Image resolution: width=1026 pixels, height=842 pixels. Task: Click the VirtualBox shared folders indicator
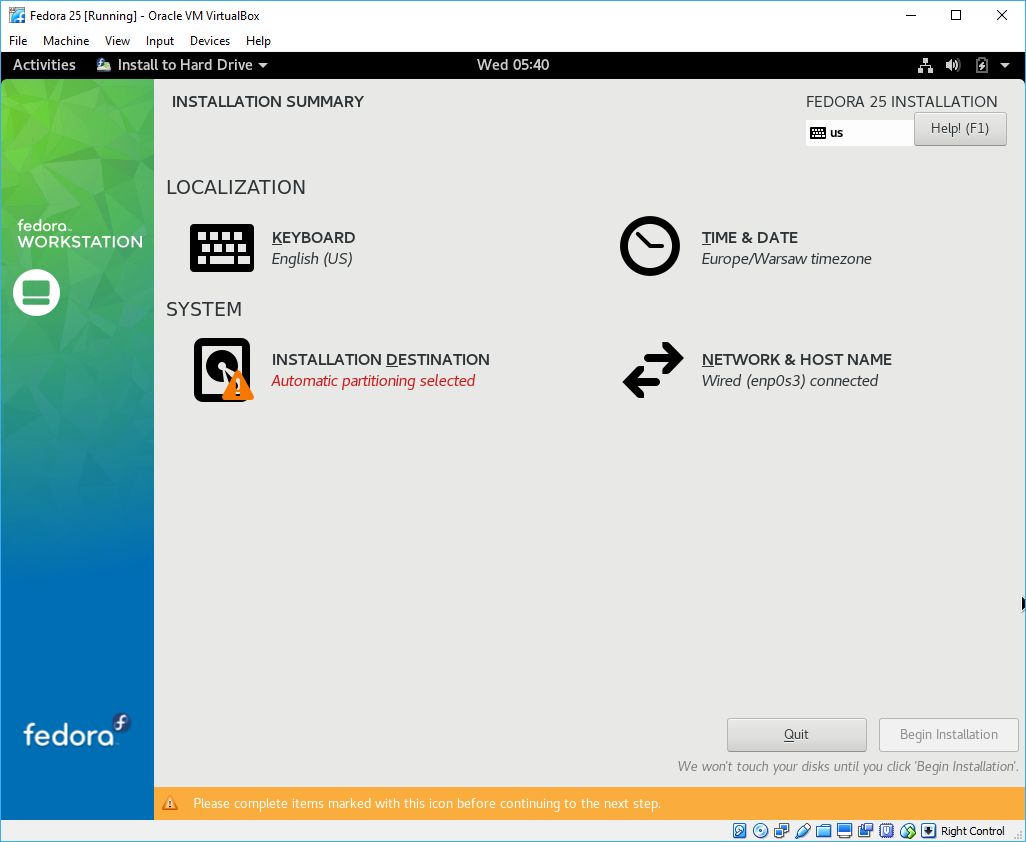823,831
